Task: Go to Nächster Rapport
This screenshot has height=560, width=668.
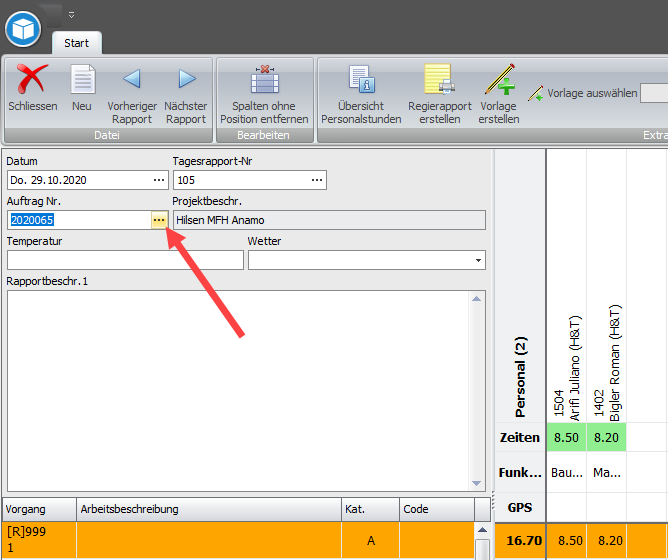Action: [x=186, y=94]
